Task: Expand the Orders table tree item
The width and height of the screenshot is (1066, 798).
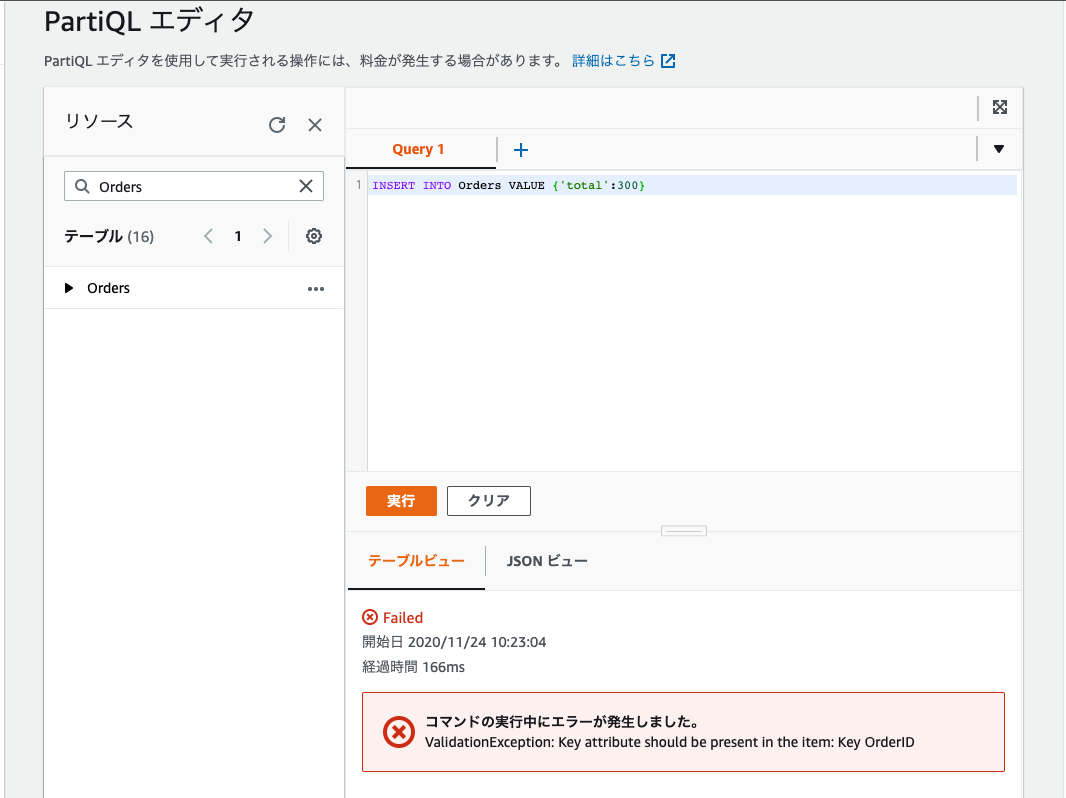Action: click(x=68, y=288)
